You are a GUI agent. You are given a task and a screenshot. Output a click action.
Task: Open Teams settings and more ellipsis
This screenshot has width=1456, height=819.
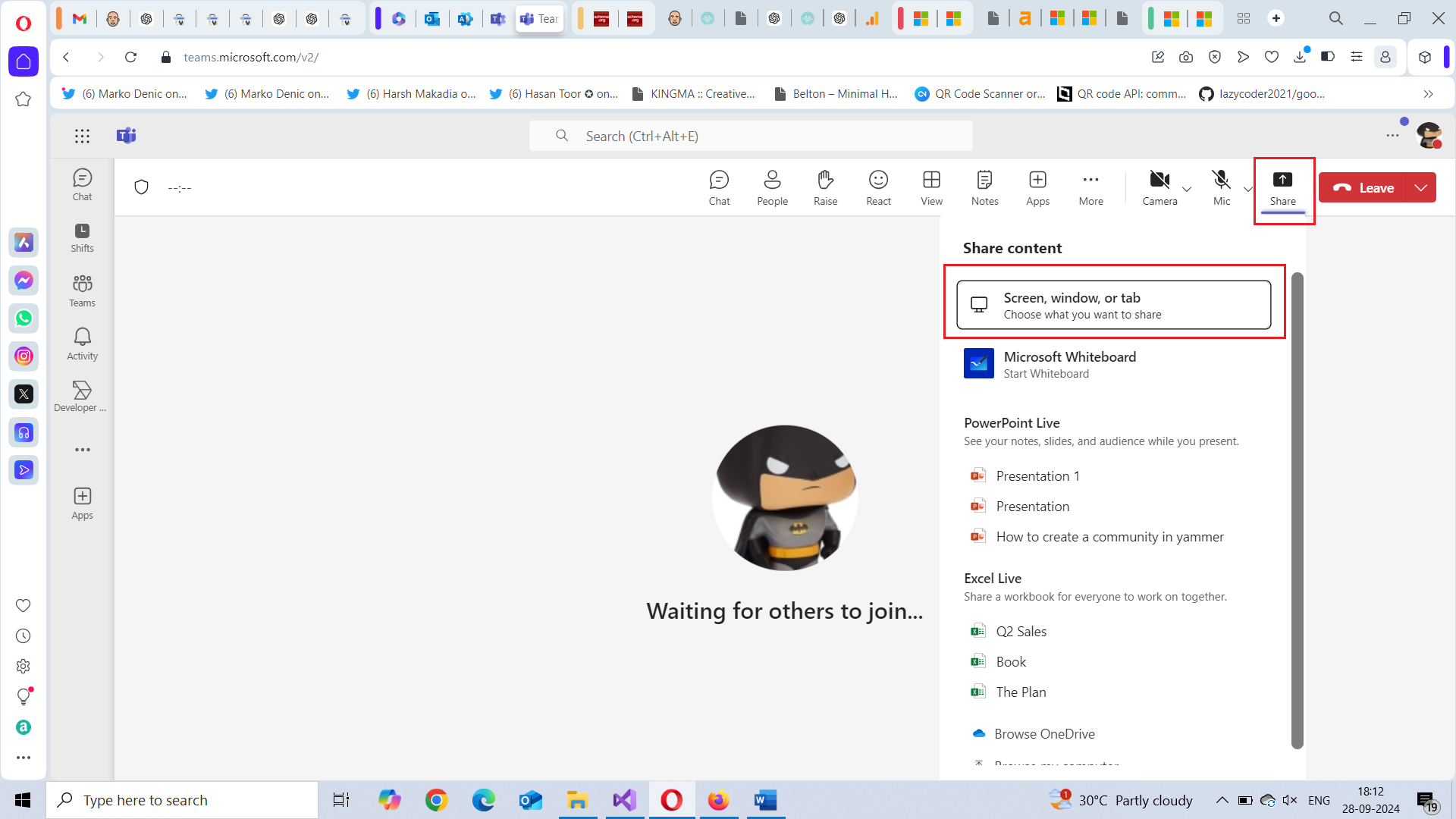1392,136
